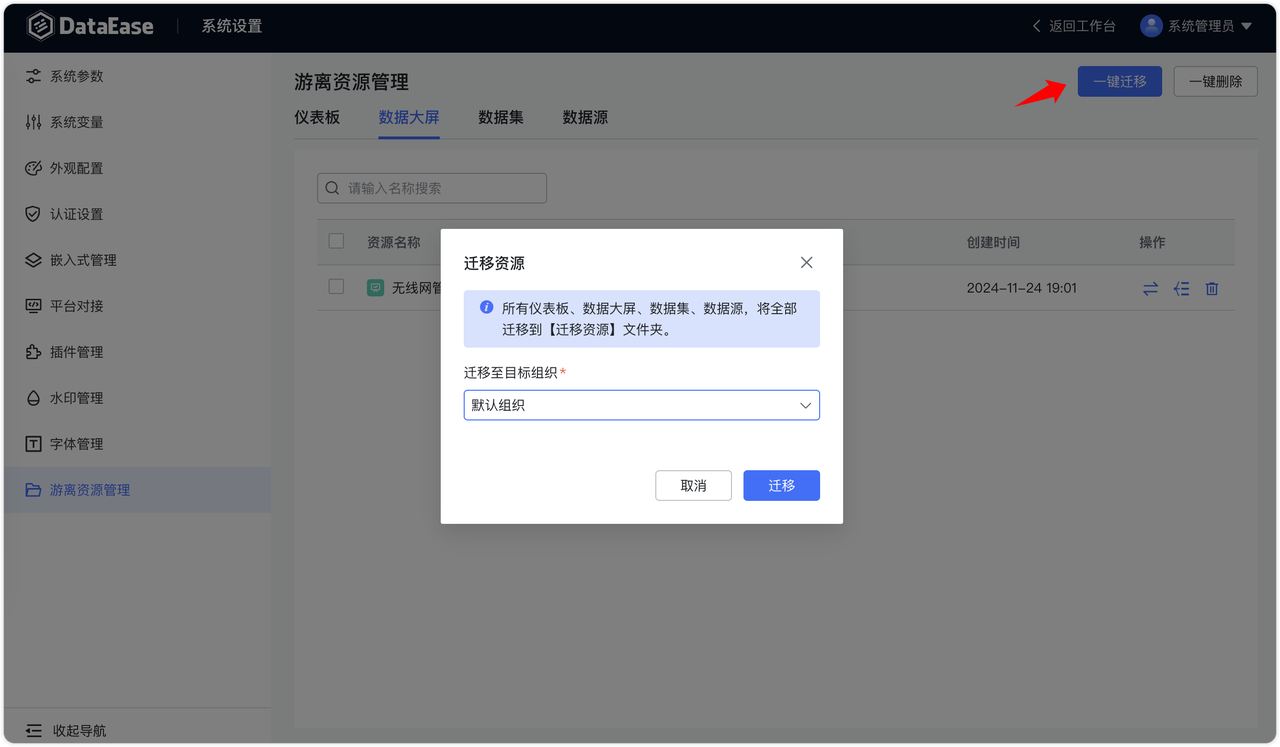The width and height of the screenshot is (1280, 747).
Task: Switch to 数据源 tab
Action: (x=585, y=117)
